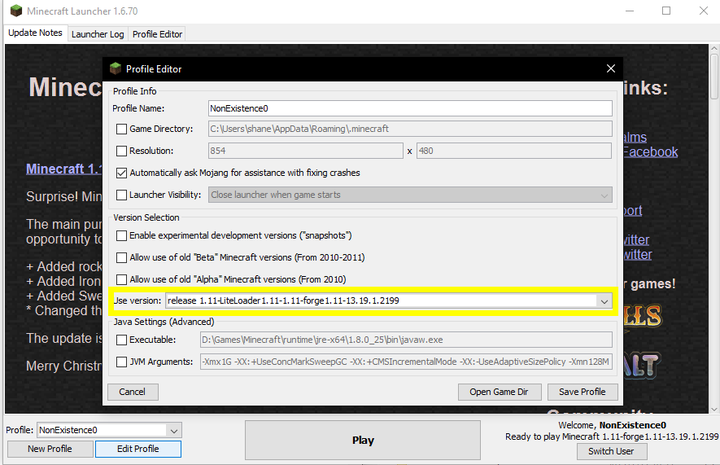Uncheck automatically ask Mojang for crash assistance
Viewport: 720px width, 465px height.
[x=121, y=173]
